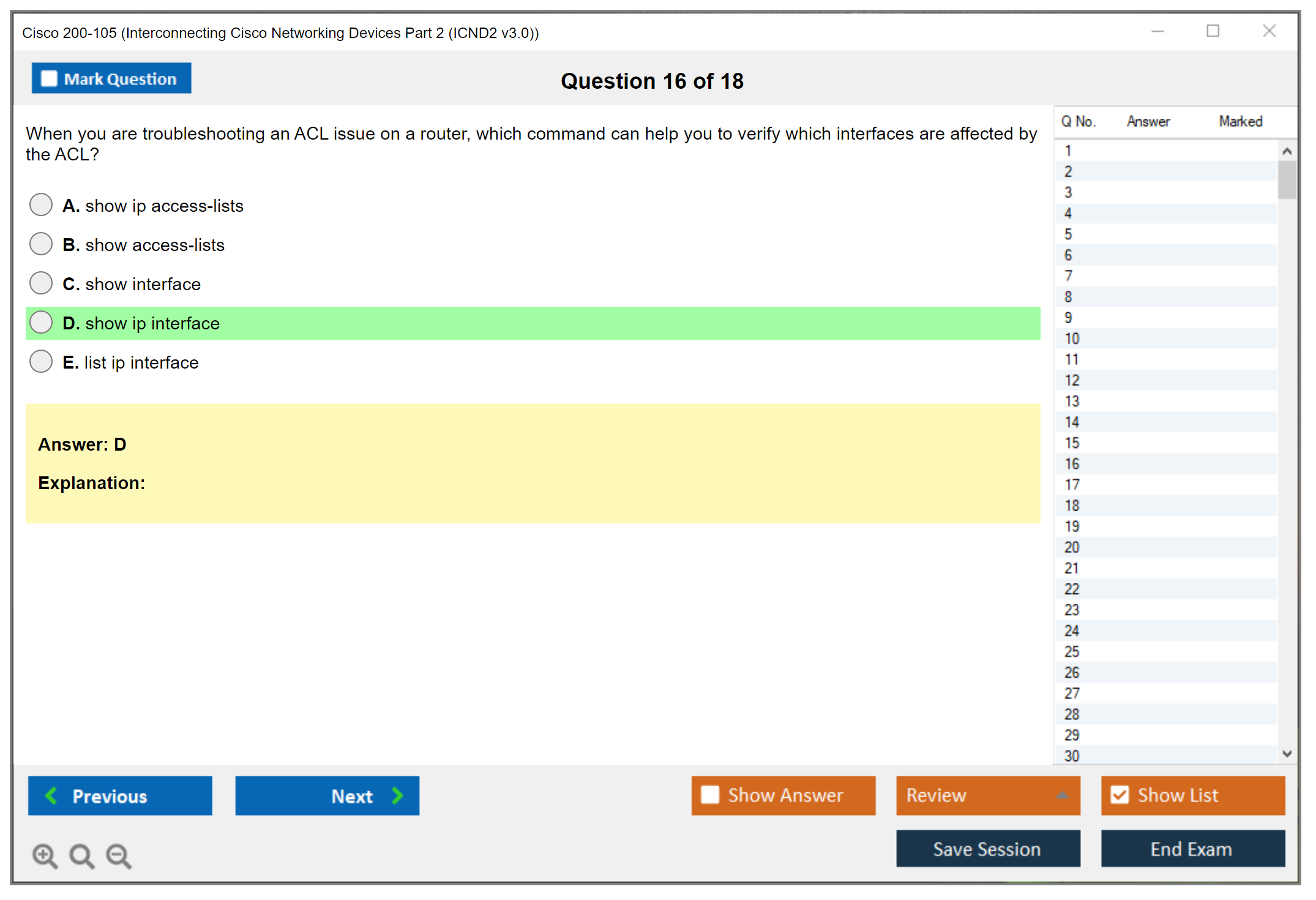Image resolution: width=1316 pixels, height=900 pixels.
Task: Click the zoom out magnifier icon
Action: [x=118, y=855]
